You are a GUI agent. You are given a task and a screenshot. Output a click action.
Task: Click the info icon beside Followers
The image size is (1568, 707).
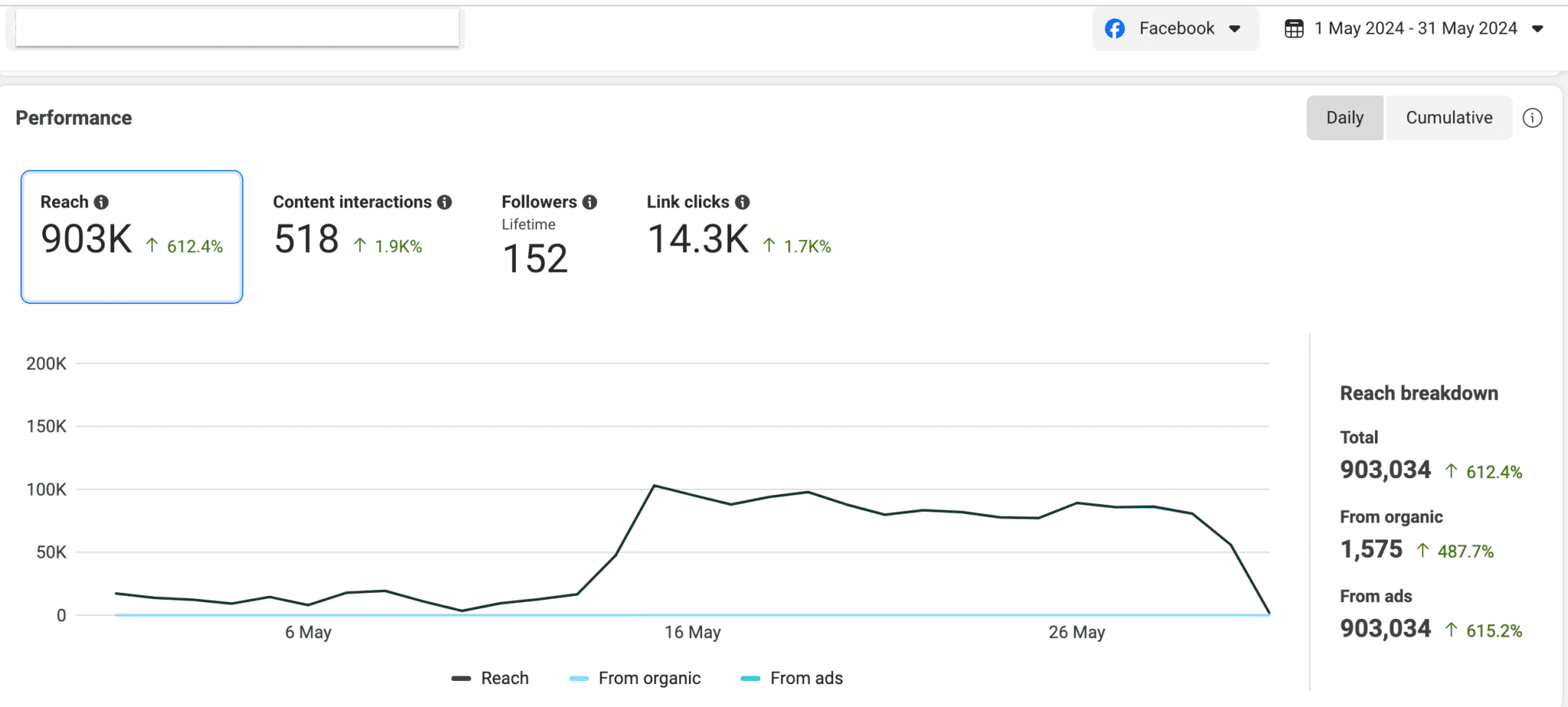(590, 202)
